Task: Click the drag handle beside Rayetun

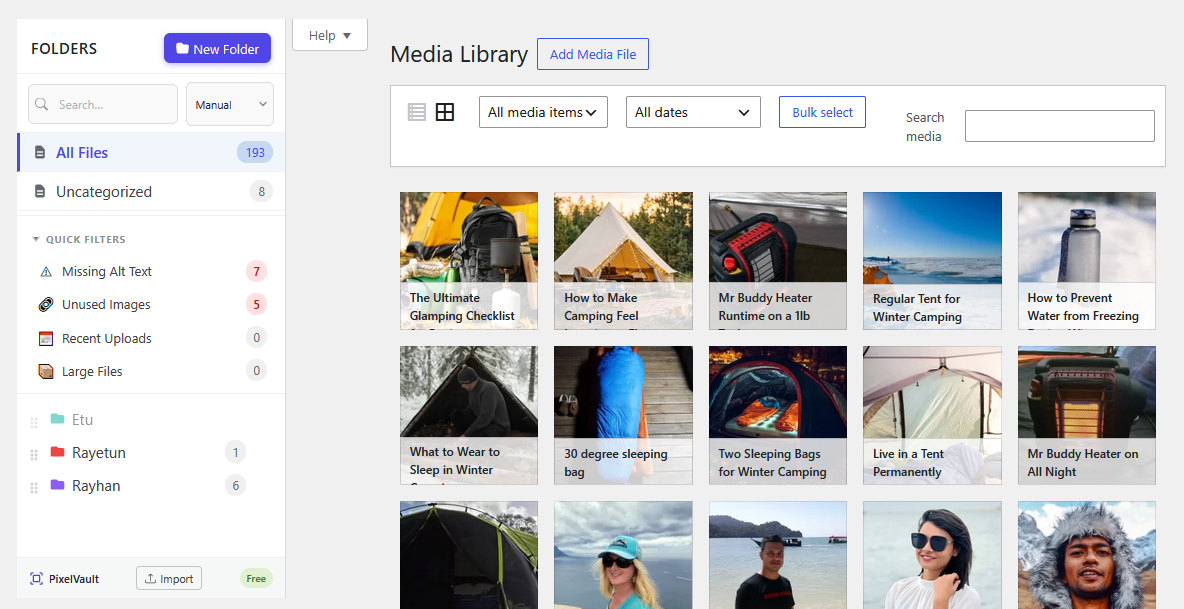Action: 34,455
